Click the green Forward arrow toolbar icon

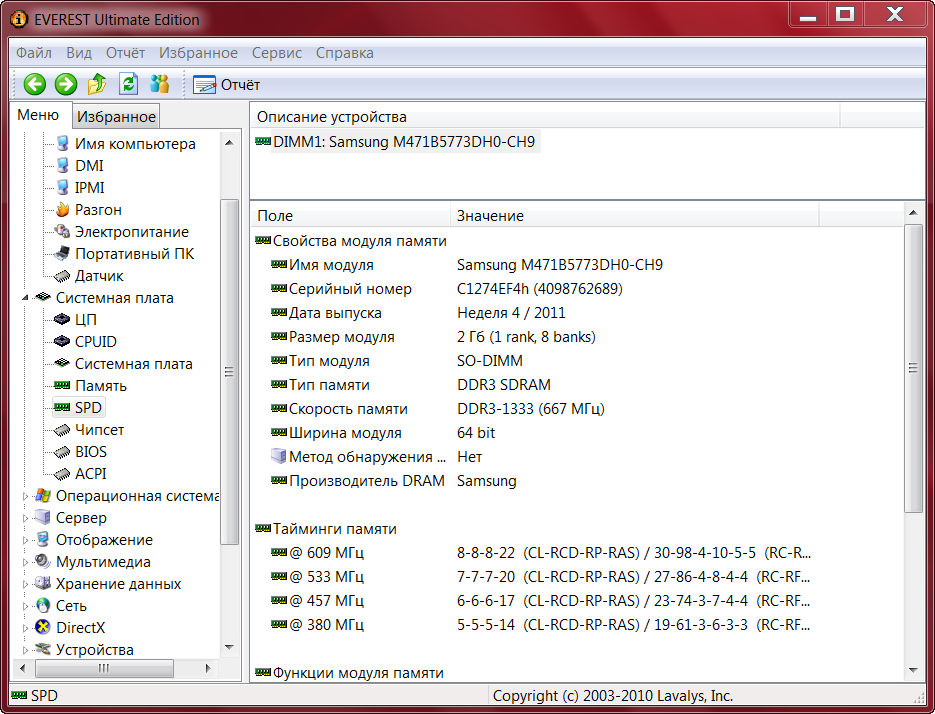pos(66,84)
